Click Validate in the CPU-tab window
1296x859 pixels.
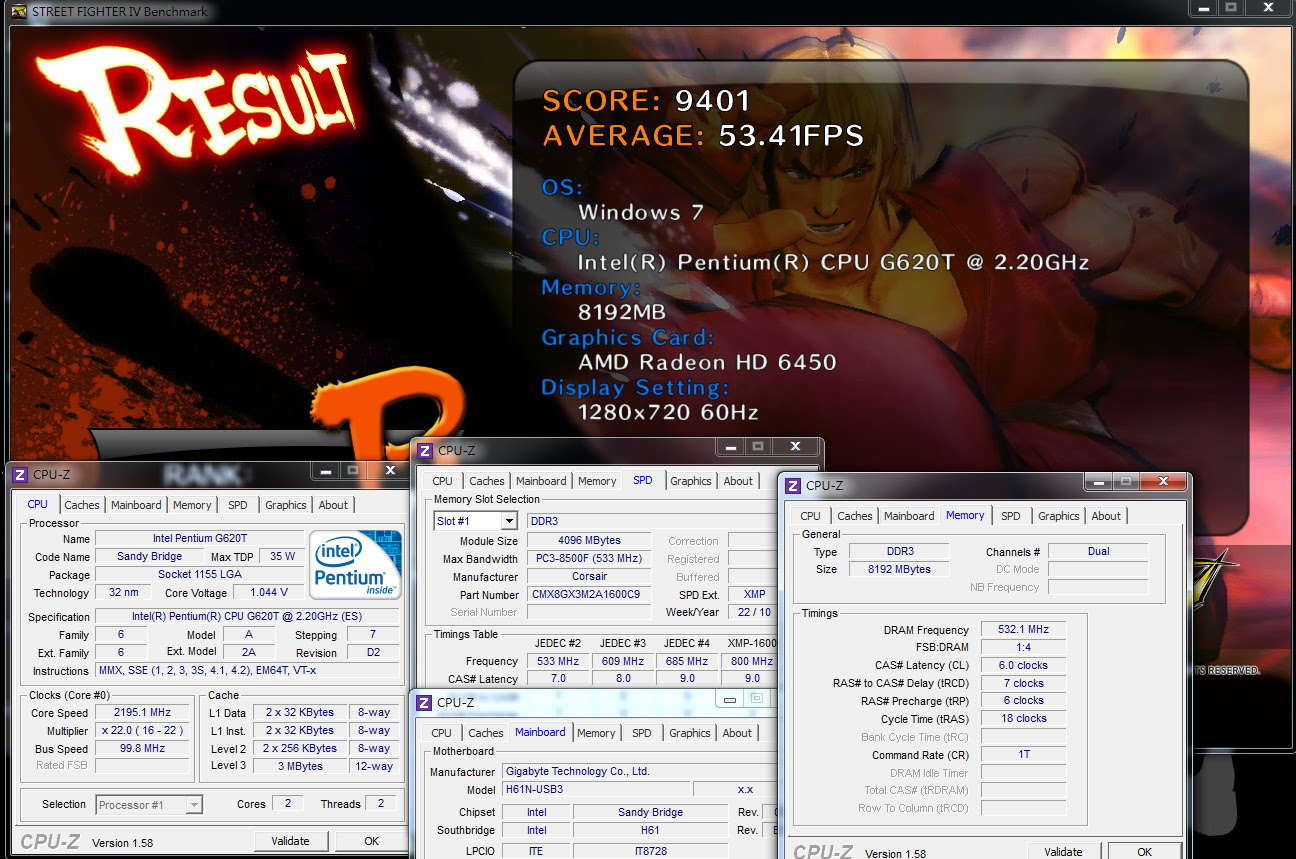[x=290, y=841]
